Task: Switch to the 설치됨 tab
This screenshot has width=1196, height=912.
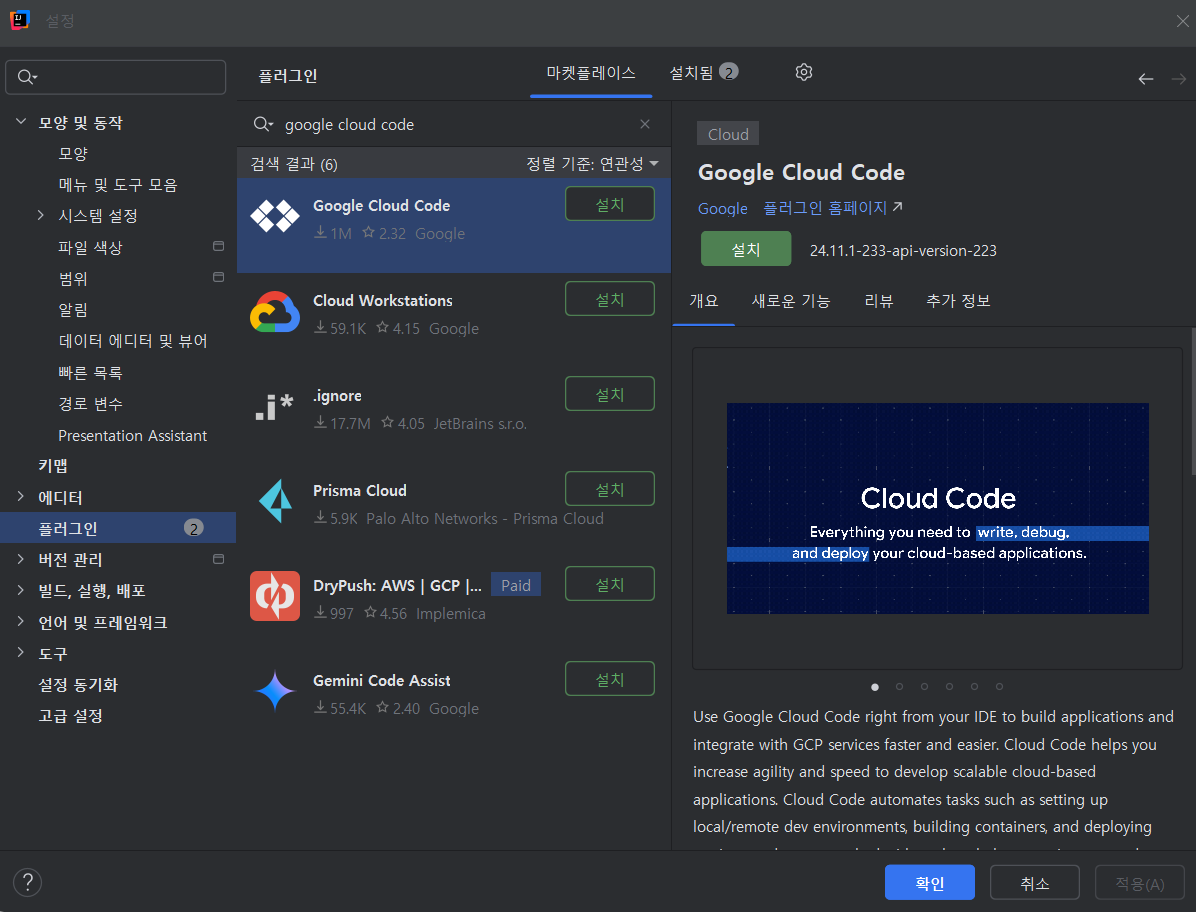Action: pos(703,73)
